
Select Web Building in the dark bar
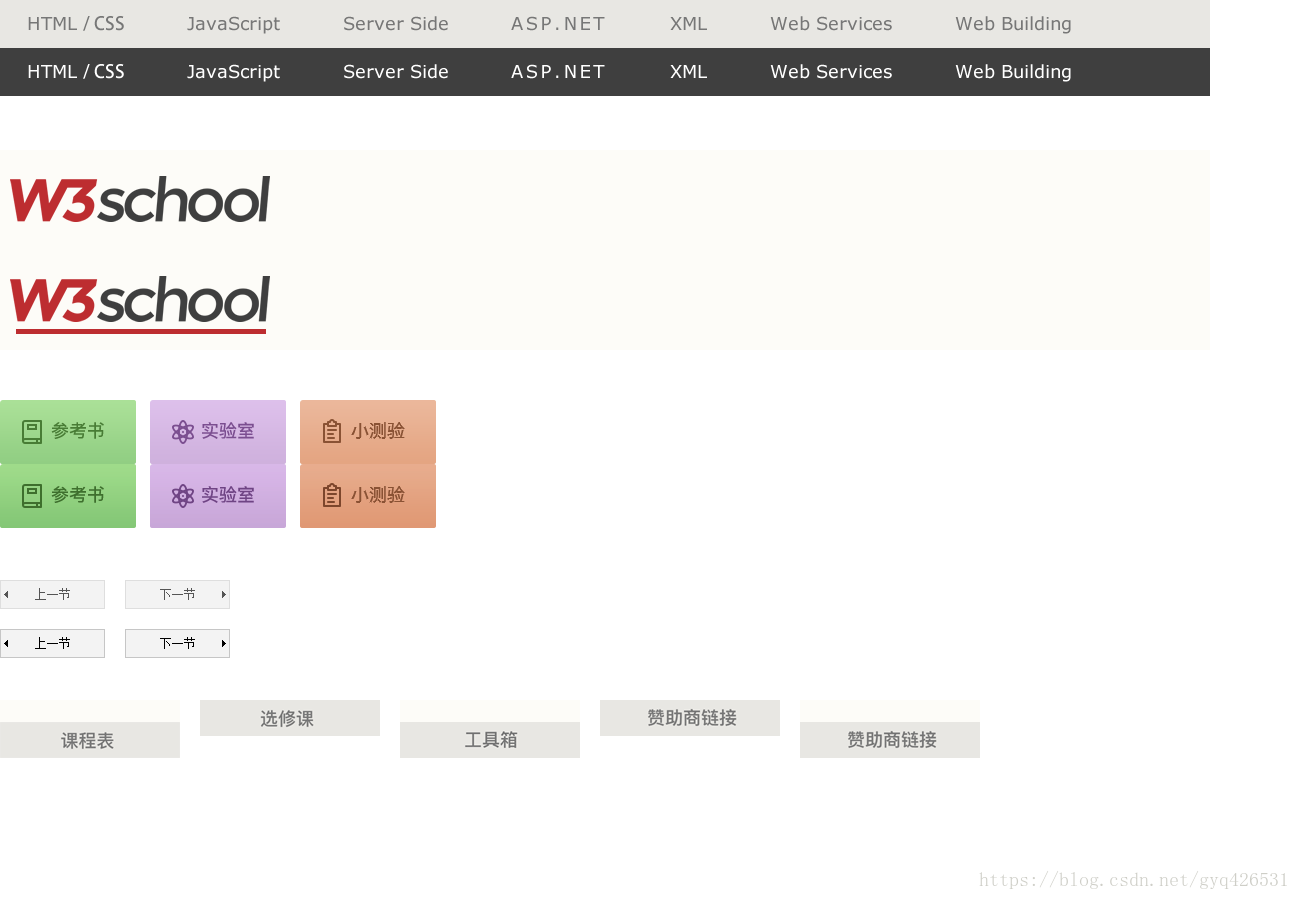pyautogui.click(x=1013, y=72)
